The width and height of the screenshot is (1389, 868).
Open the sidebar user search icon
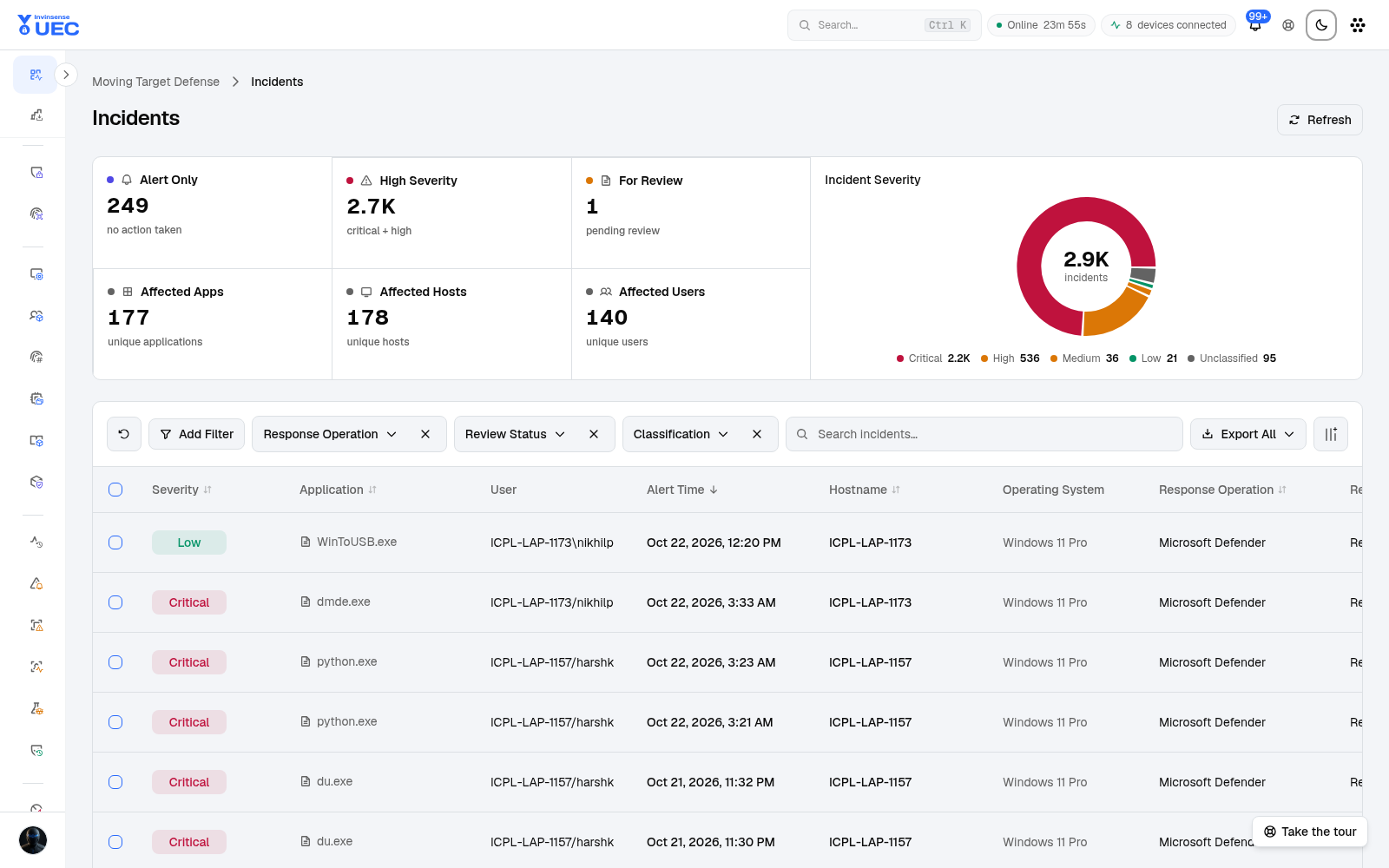36,316
